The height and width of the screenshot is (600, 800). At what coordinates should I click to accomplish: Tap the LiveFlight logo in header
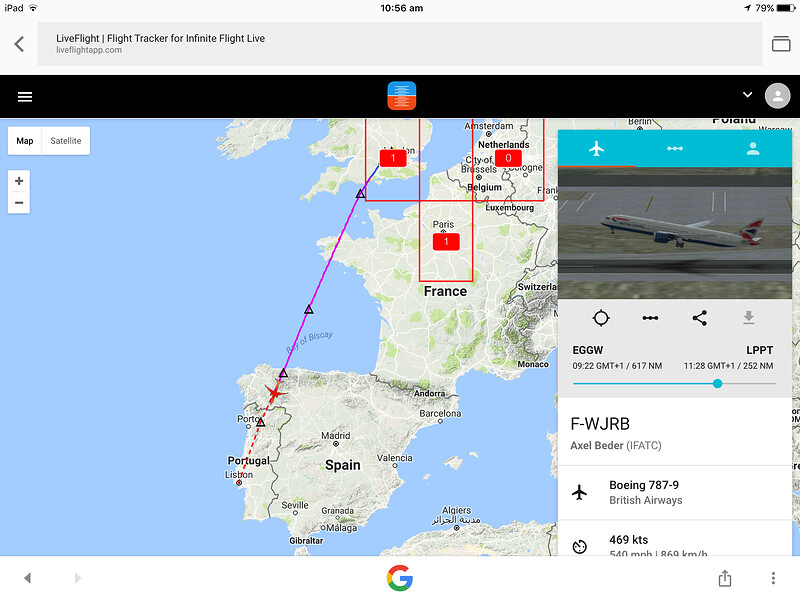tap(402, 96)
